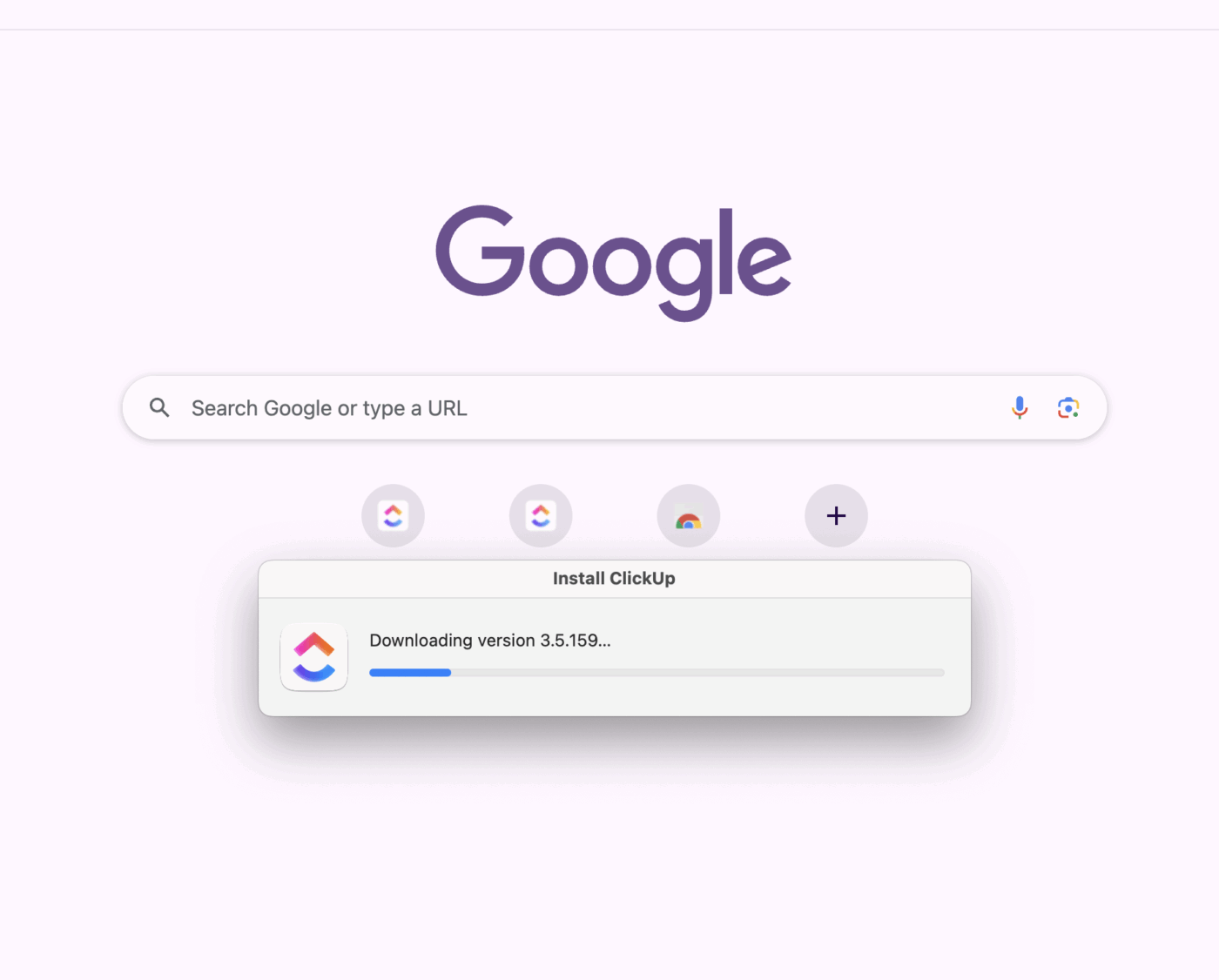Click the gray unfilled portion of progress bar
Screen dimensions: 1219x980
(697, 673)
